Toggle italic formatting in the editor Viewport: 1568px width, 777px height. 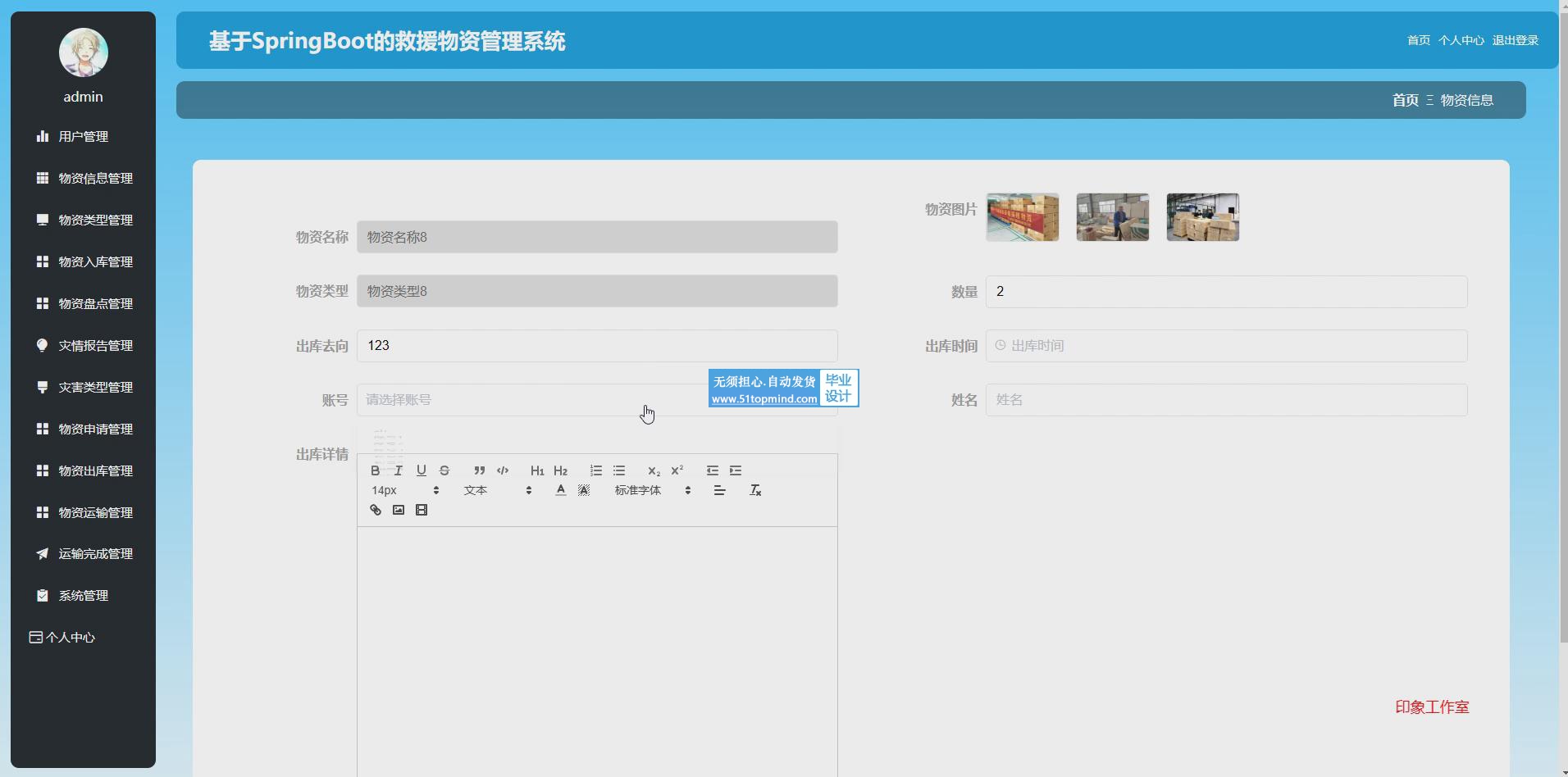point(399,470)
